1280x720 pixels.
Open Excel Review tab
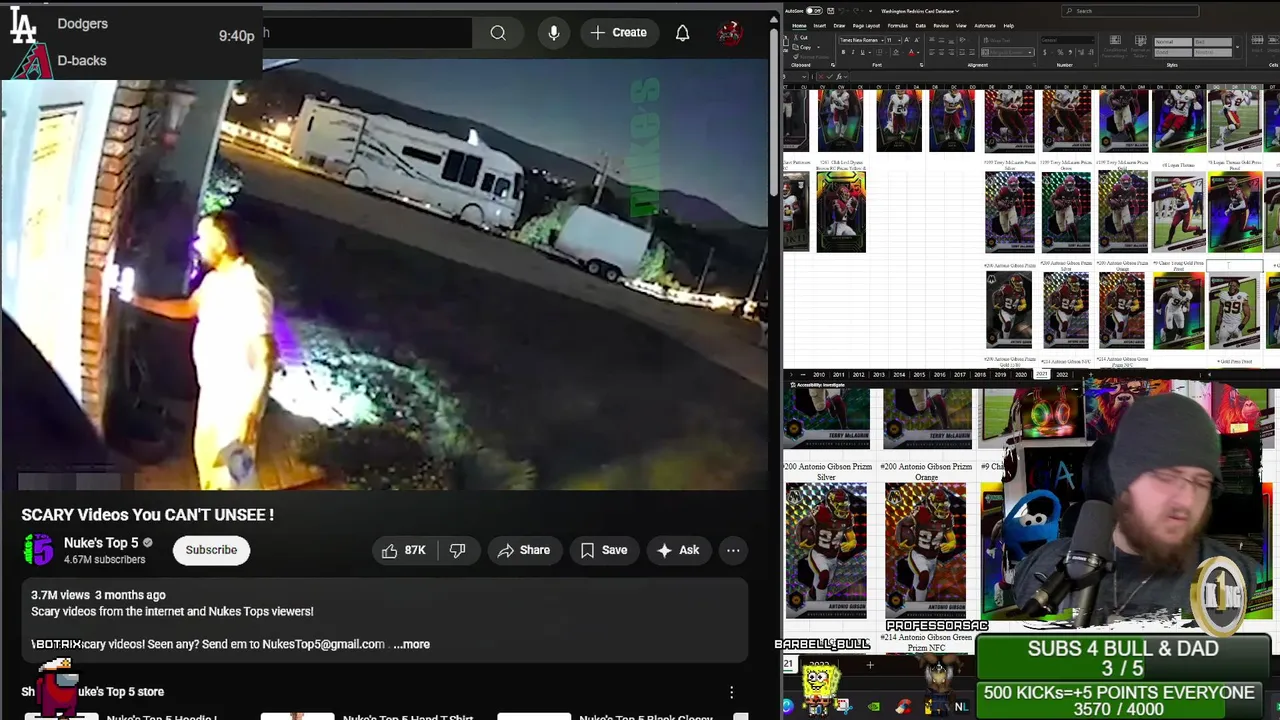click(x=941, y=26)
